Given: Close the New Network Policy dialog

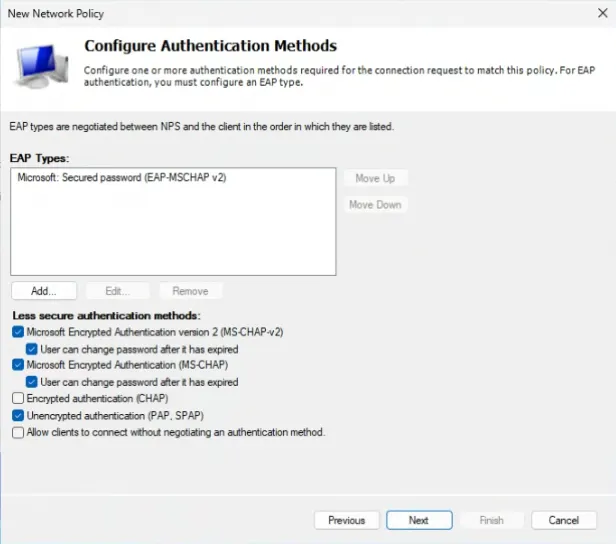Looking at the screenshot, I should tap(603, 13).
